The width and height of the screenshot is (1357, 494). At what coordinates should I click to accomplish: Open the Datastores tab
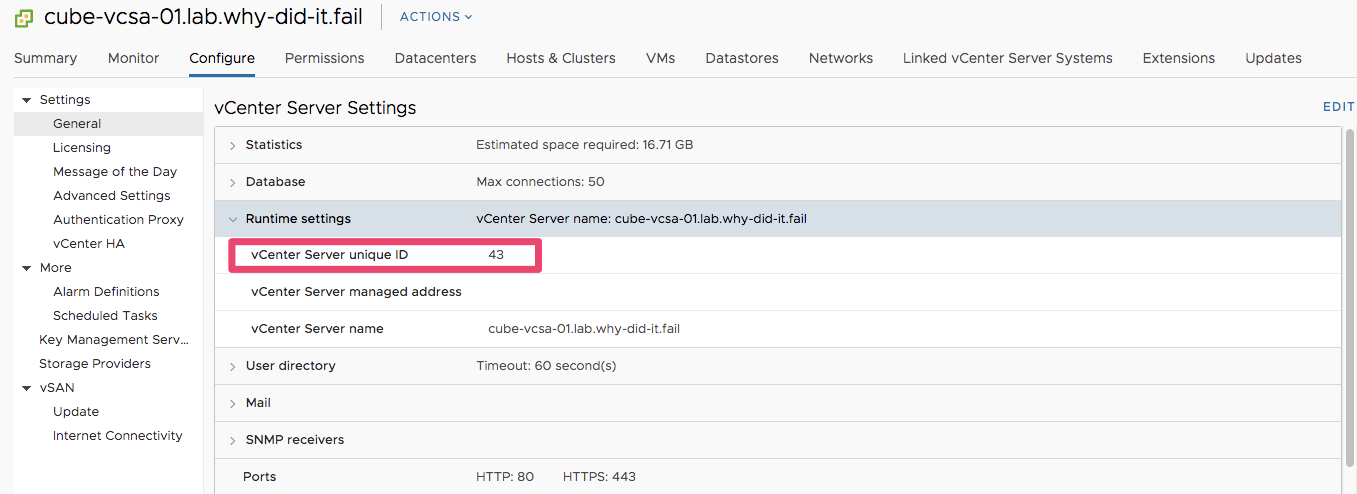point(742,58)
